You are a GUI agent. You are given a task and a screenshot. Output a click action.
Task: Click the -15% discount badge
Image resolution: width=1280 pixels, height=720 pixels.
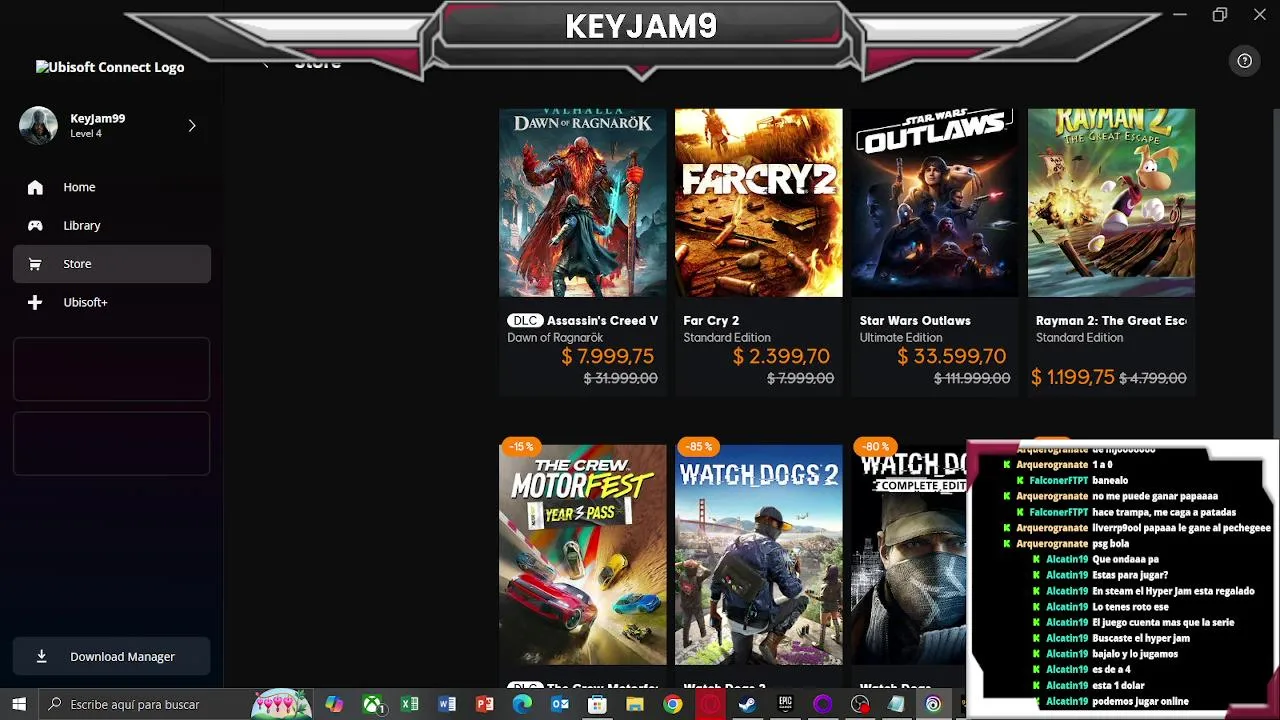click(x=521, y=446)
